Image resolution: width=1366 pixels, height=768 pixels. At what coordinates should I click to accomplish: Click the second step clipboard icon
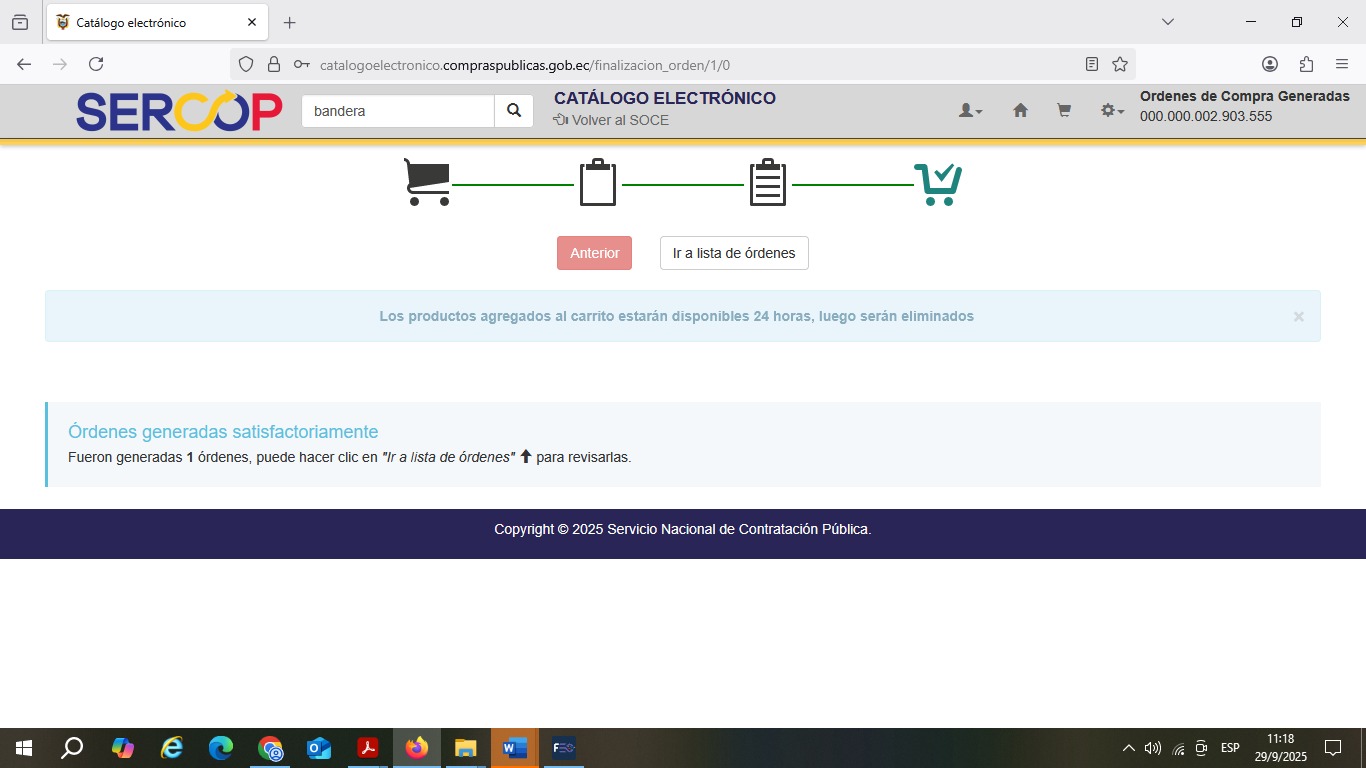pyautogui.click(x=598, y=182)
